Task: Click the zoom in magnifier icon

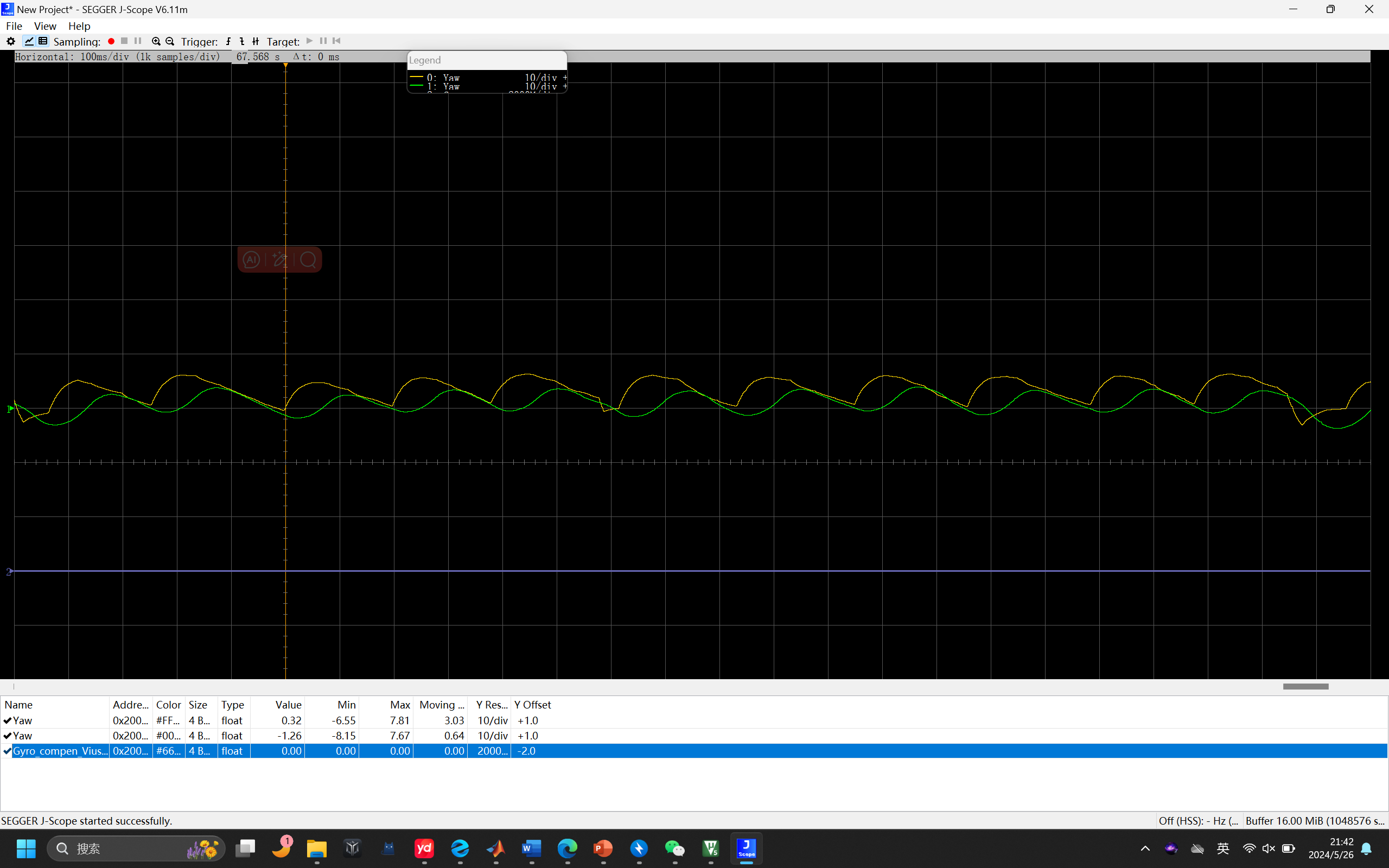Action: pyautogui.click(x=156, y=41)
